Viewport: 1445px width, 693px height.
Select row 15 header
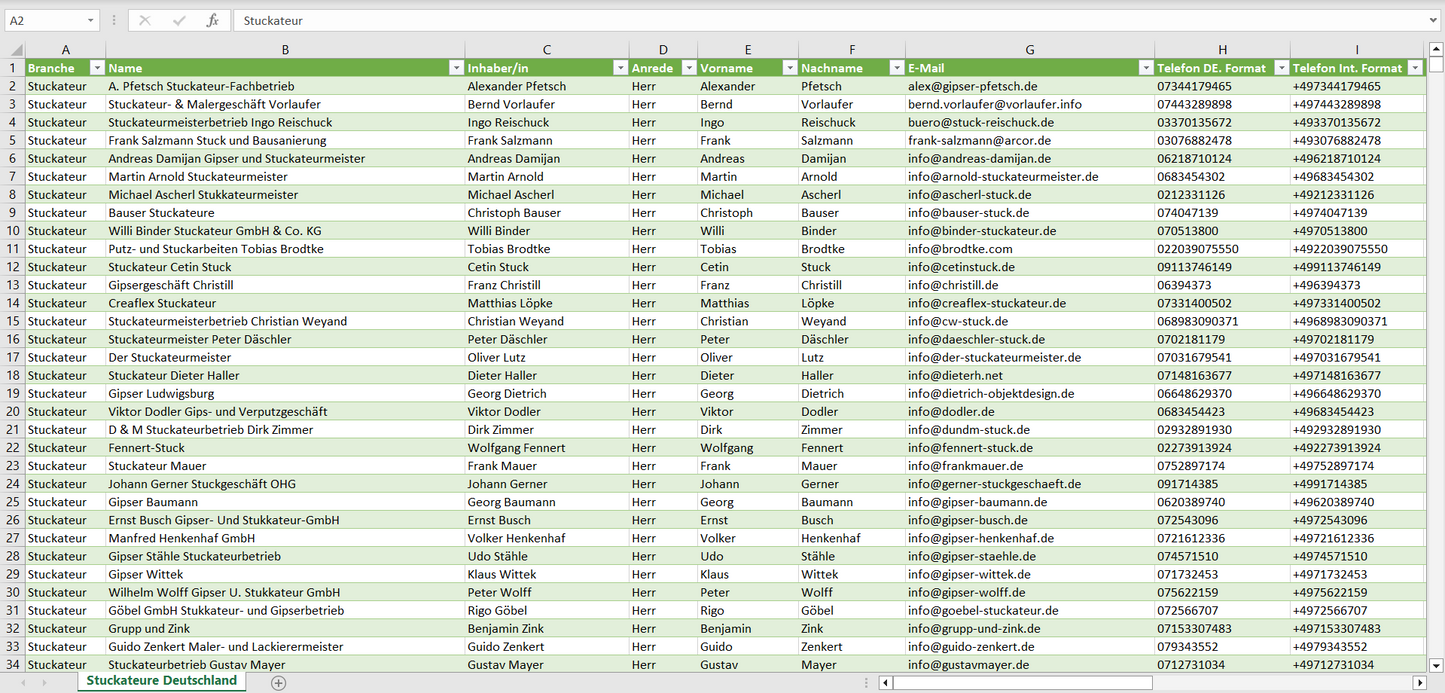13,321
